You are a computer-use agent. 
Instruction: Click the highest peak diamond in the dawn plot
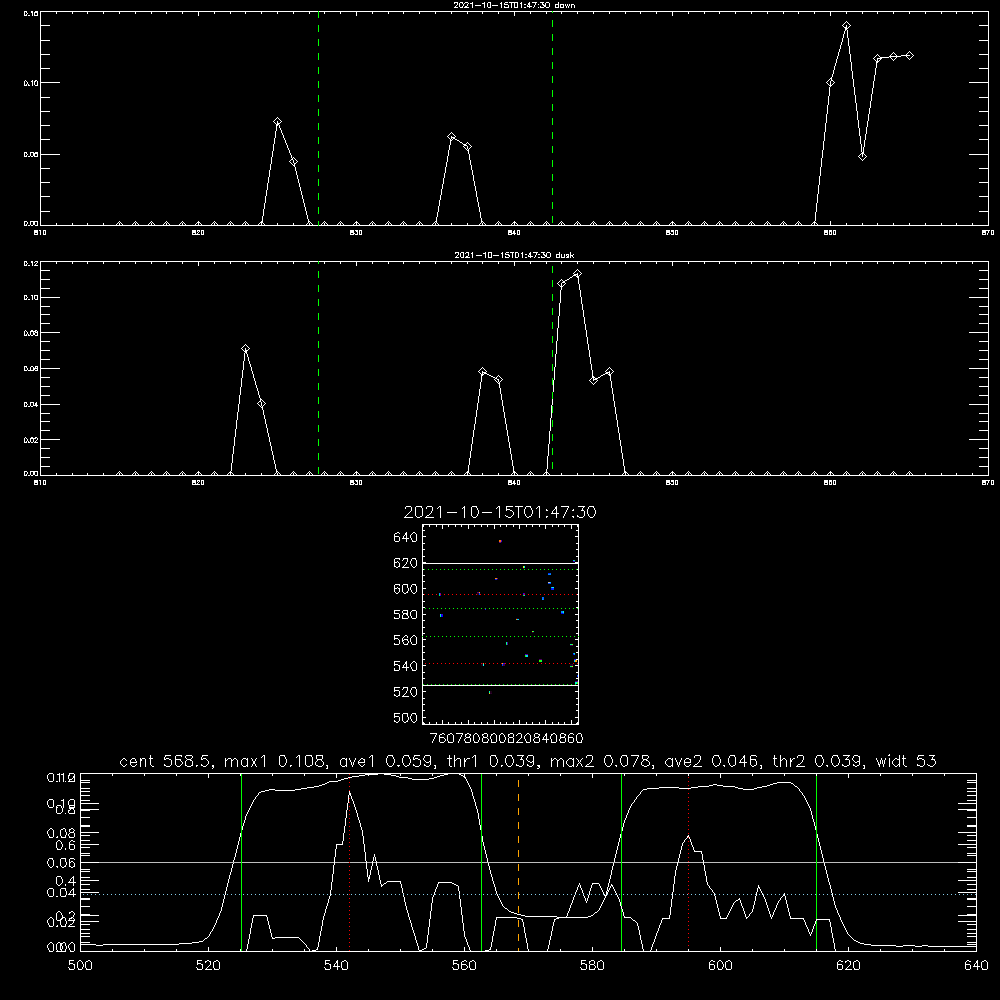(x=846, y=26)
